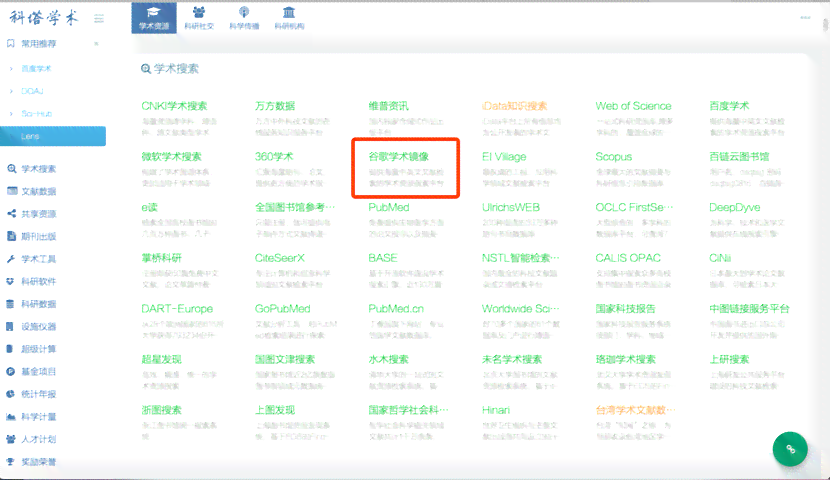Open the 学术搜索 sidebar section
Screen dimensions: 830x480
[32, 169]
